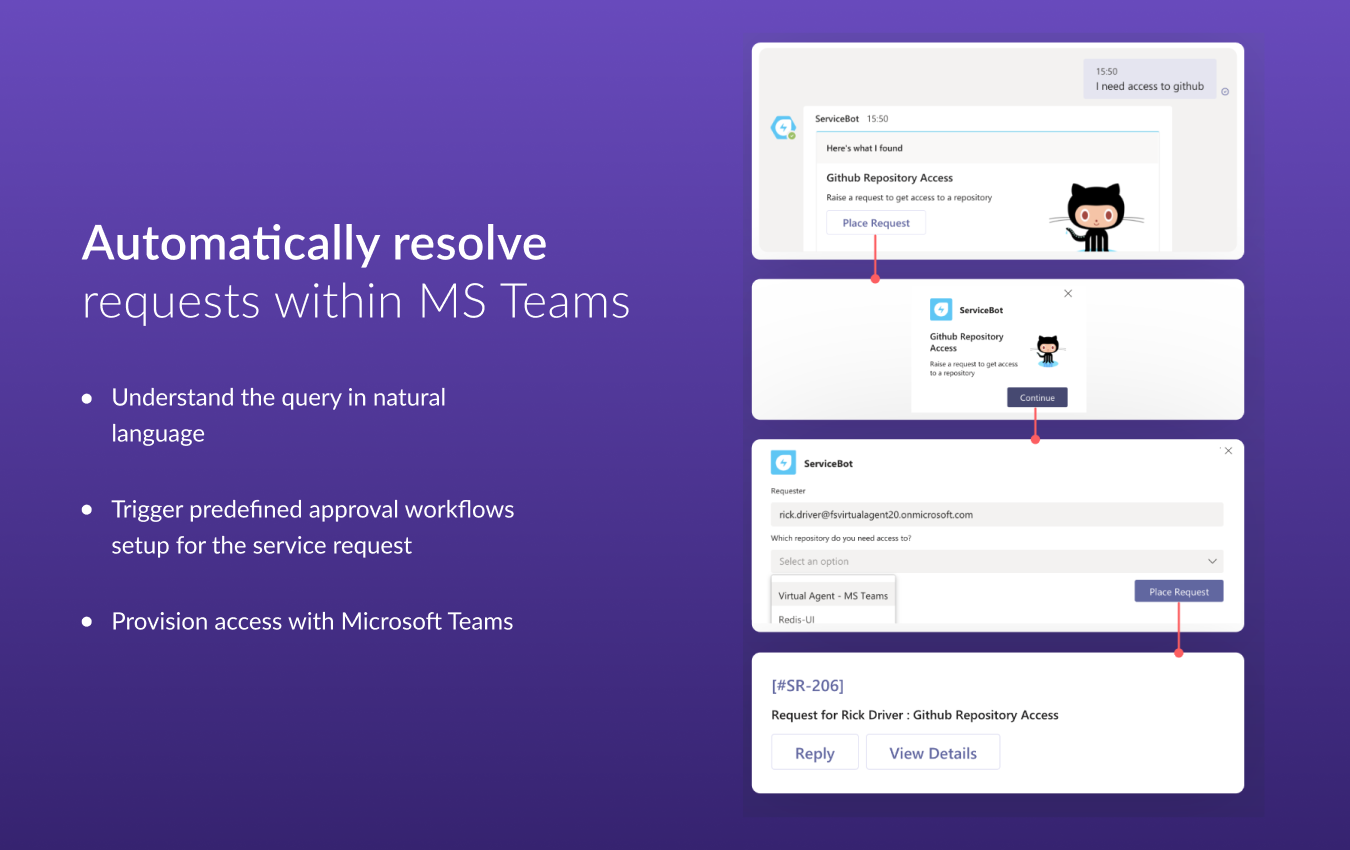Close the Github Repository Access dialog
Image resolution: width=1350 pixels, height=850 pixels.
[1068, 294]
